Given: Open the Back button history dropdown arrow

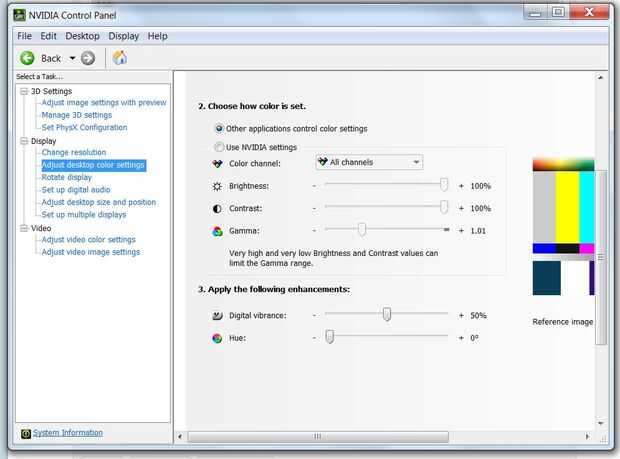Looking at the screenshot, I should (72, 58).
